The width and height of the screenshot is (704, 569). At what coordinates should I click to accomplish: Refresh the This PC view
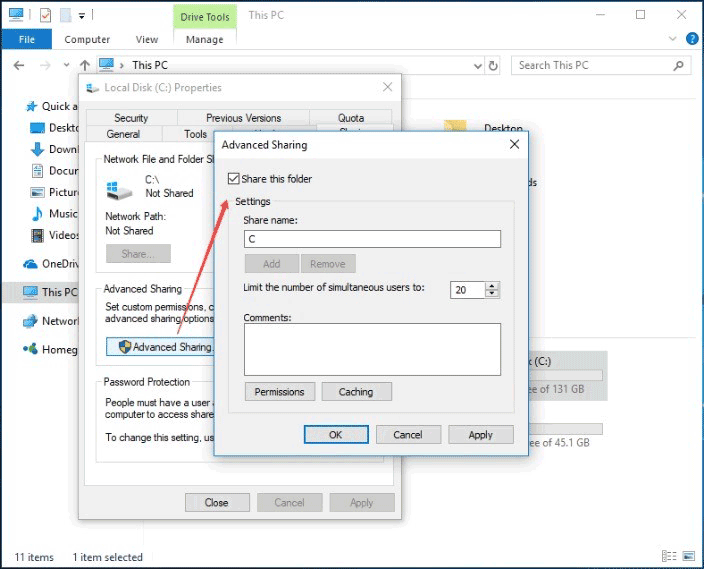(x=493, y=66)
